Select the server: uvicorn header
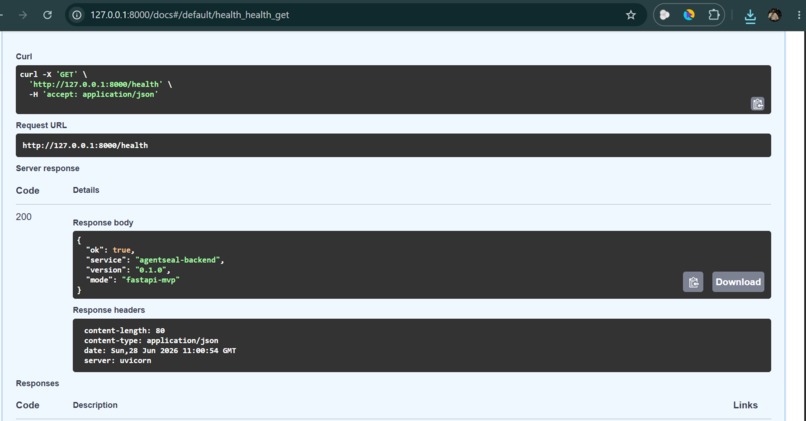The image size is (806, 421). tap(118, 360)
